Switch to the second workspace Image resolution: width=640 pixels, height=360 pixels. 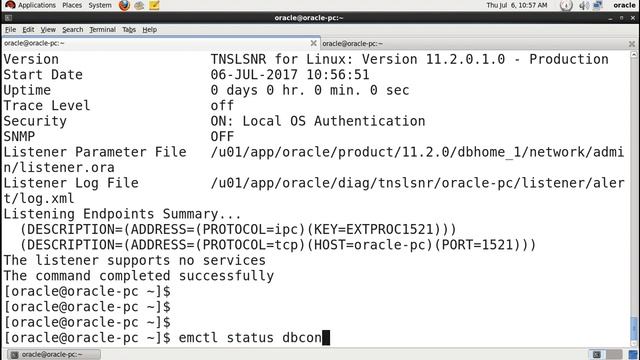click(x=614, y=354)
